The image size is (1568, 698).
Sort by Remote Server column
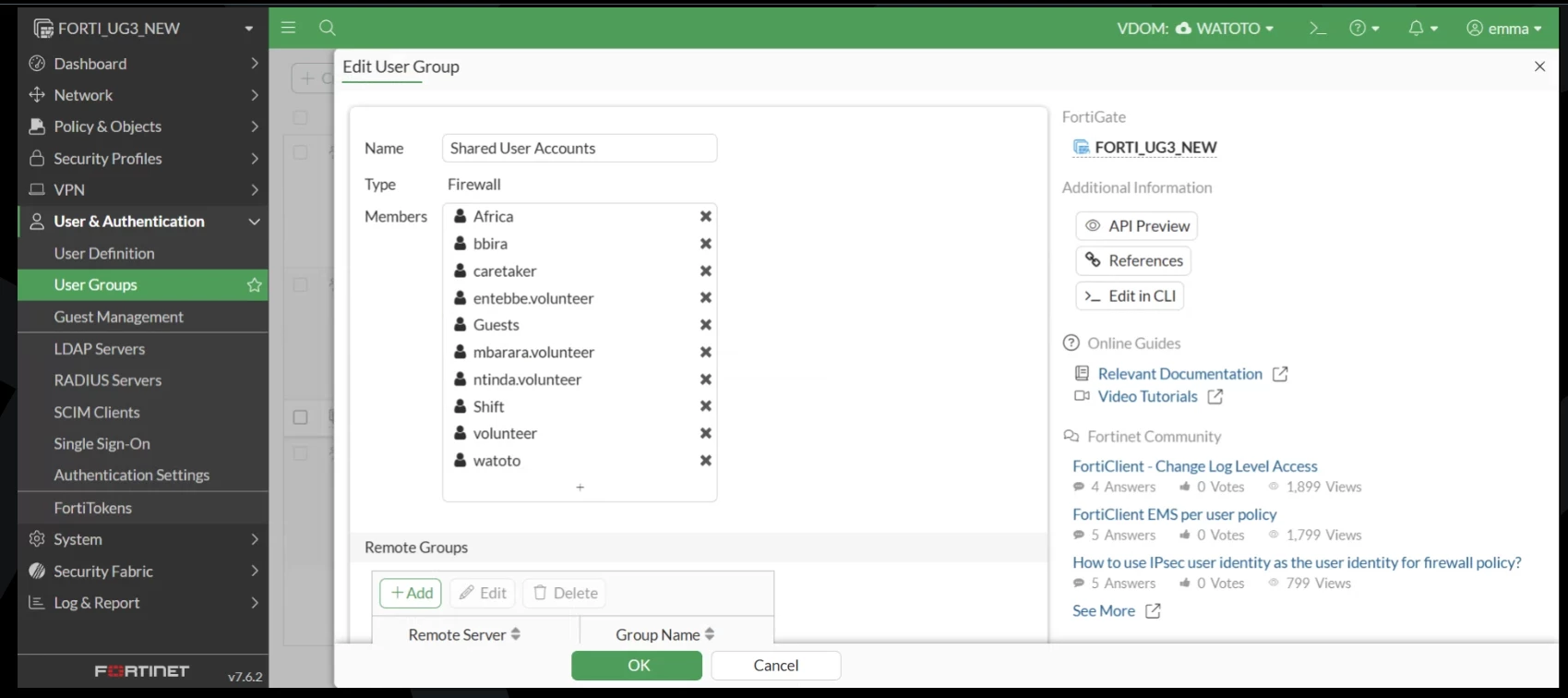tap(465, 635)
